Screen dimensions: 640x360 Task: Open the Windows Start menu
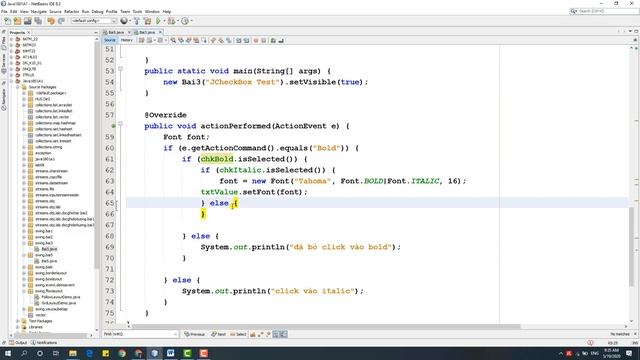click(8, 353)
